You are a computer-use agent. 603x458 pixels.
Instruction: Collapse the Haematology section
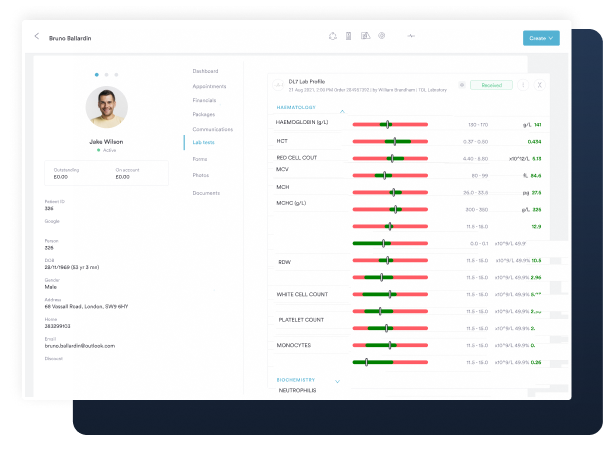(x=343, y=111)
